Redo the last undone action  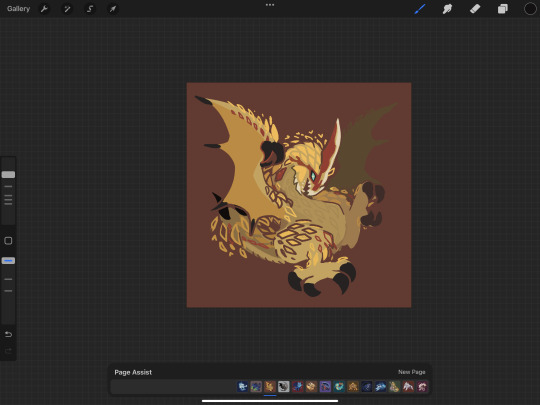click(x=8, y=351)
